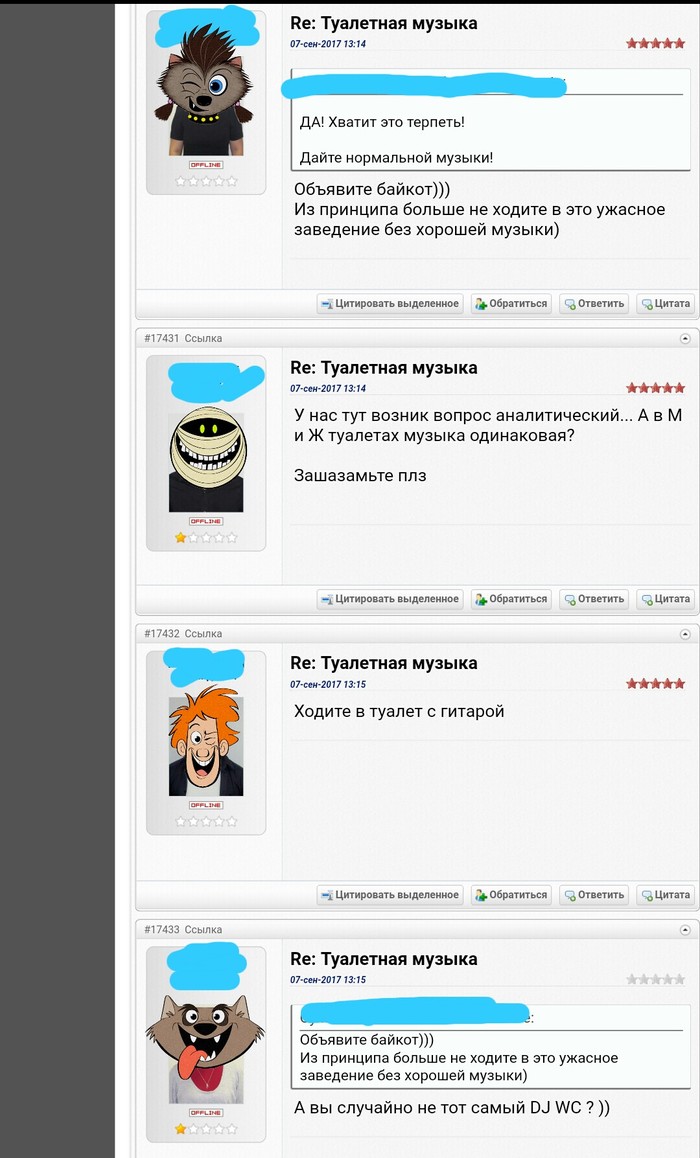Open the Ссылка link of post #17431

tap(203, 338)
